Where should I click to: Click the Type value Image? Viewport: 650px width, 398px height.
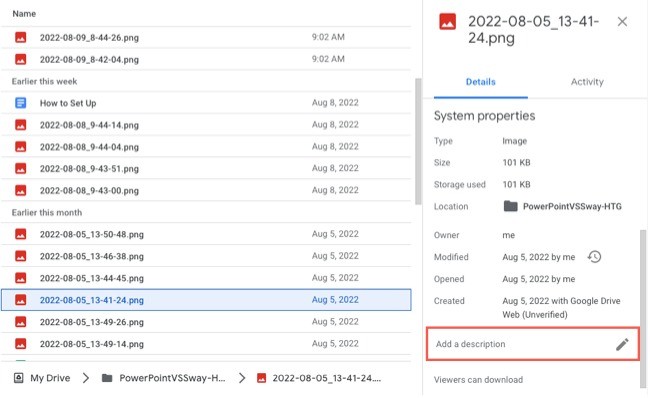(x=514, y=141)
